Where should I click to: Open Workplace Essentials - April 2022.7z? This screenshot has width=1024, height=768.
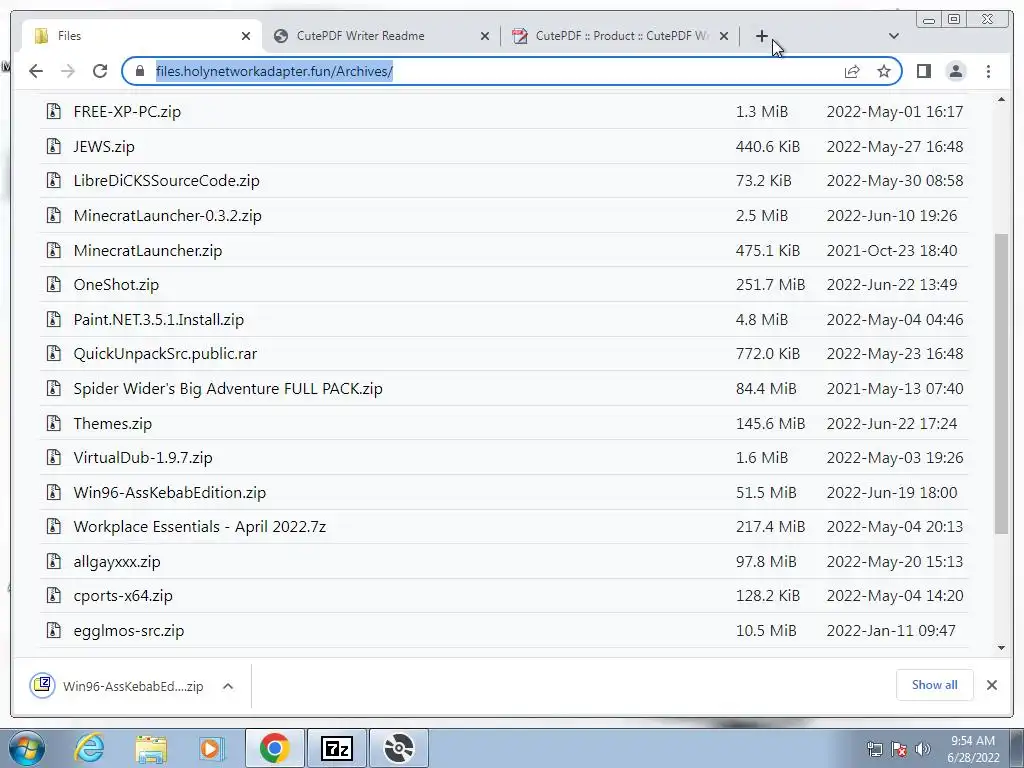point(200,527)
